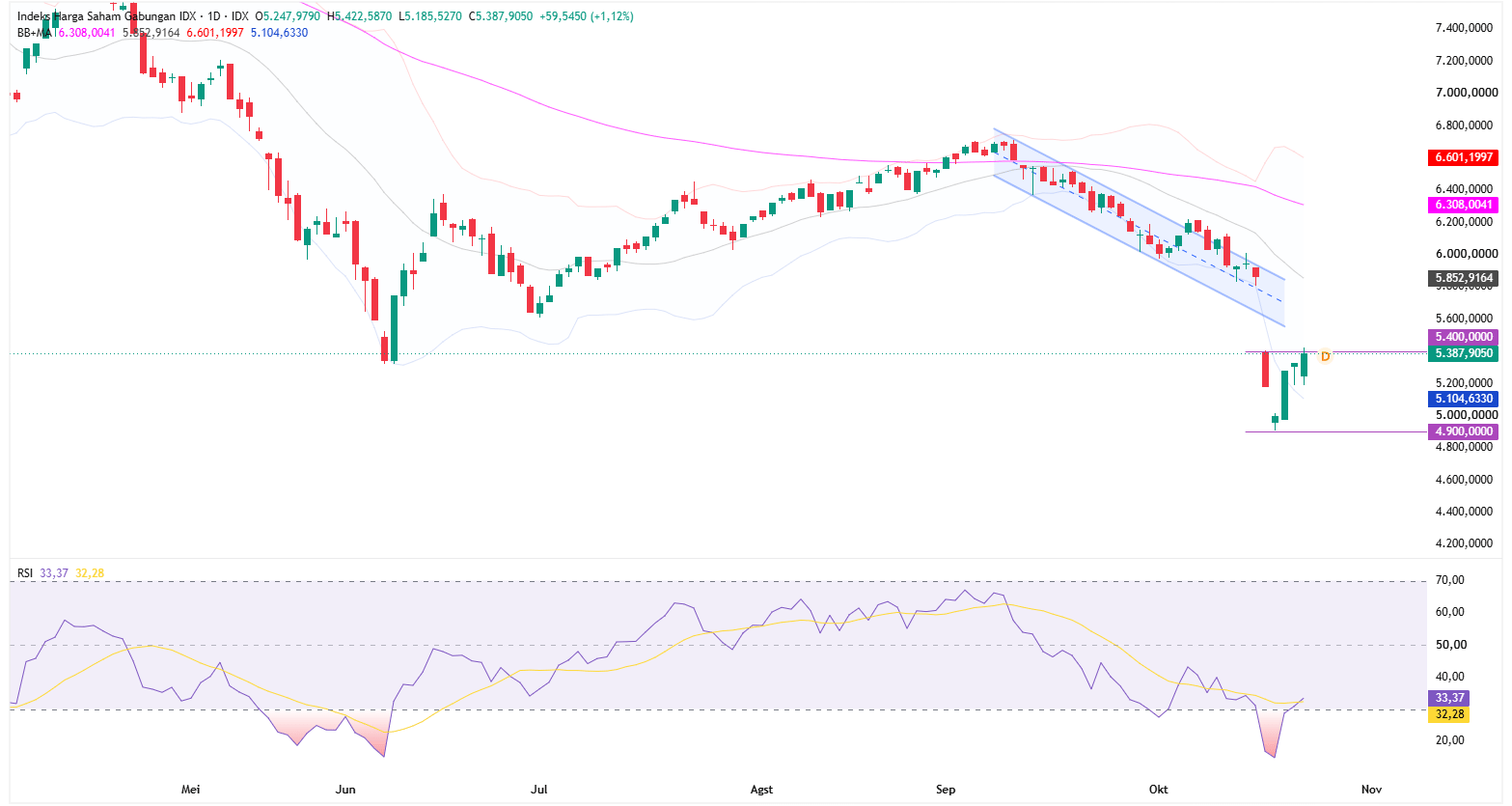Click the Jun label on time axis
Screen dimensions: 1512x806
click(x=345, y=790)
